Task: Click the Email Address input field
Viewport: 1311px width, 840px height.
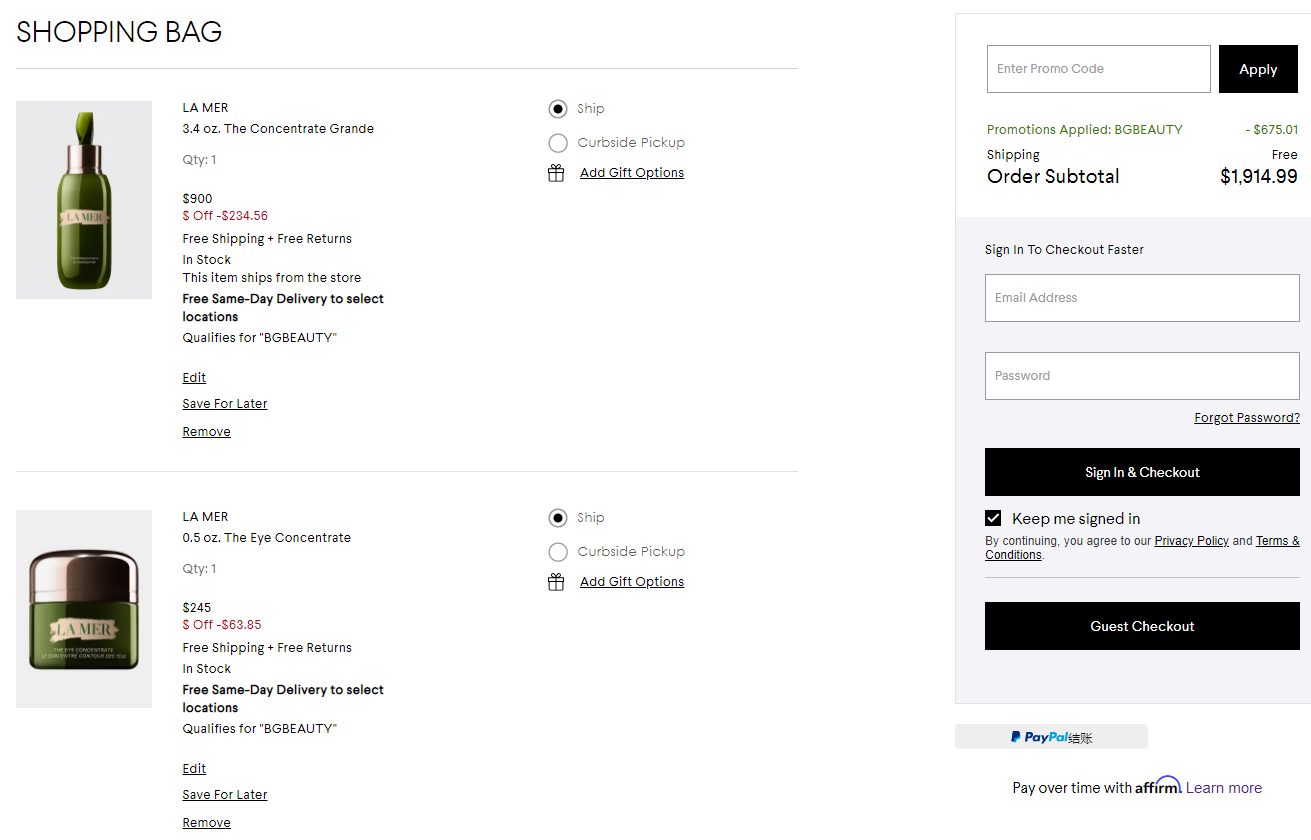Action: coord(1142,298)
